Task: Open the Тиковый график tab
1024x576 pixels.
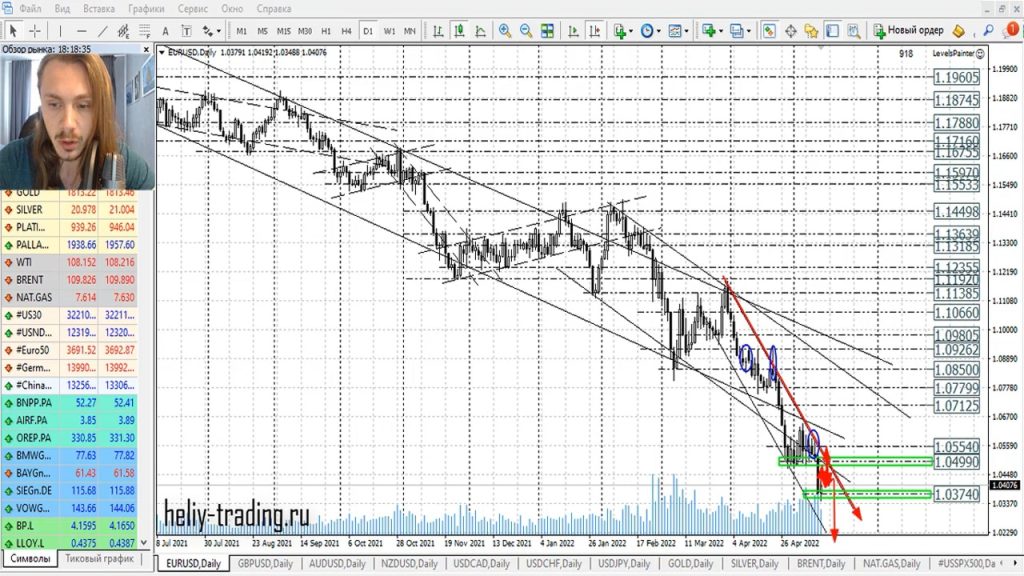Action: click(99, 559)
